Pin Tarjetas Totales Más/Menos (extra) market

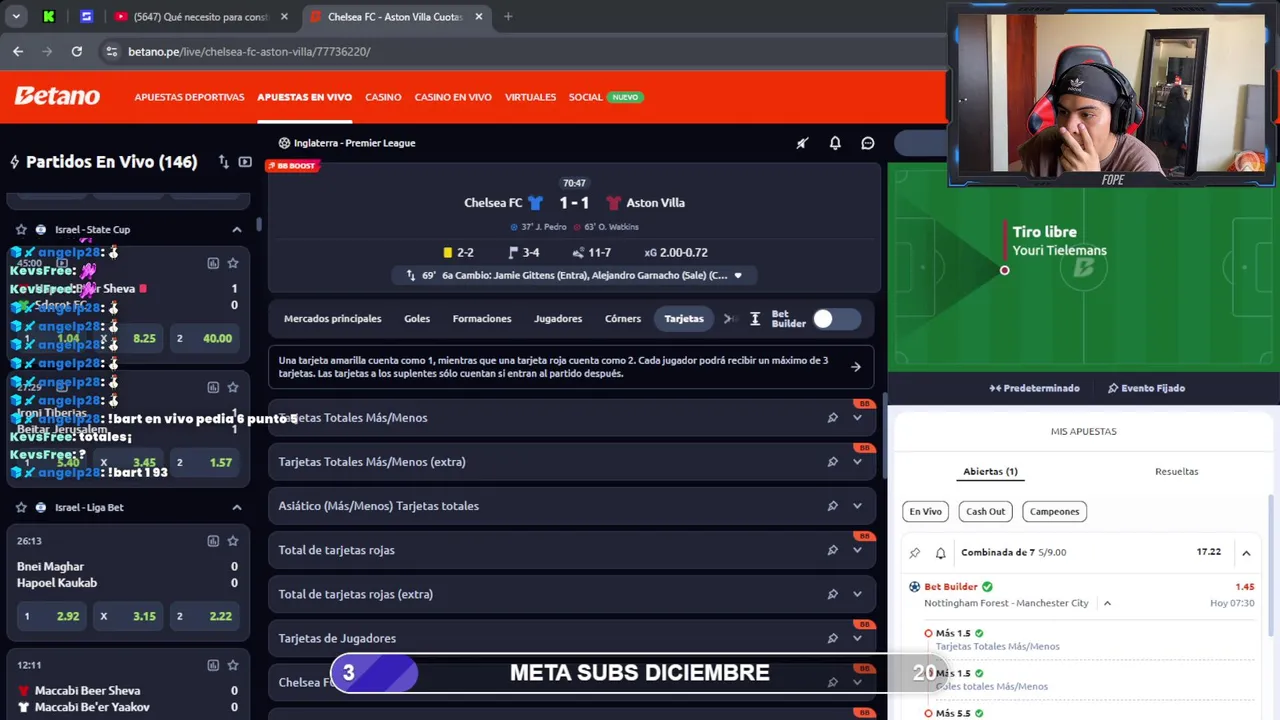tap(832, 462)
